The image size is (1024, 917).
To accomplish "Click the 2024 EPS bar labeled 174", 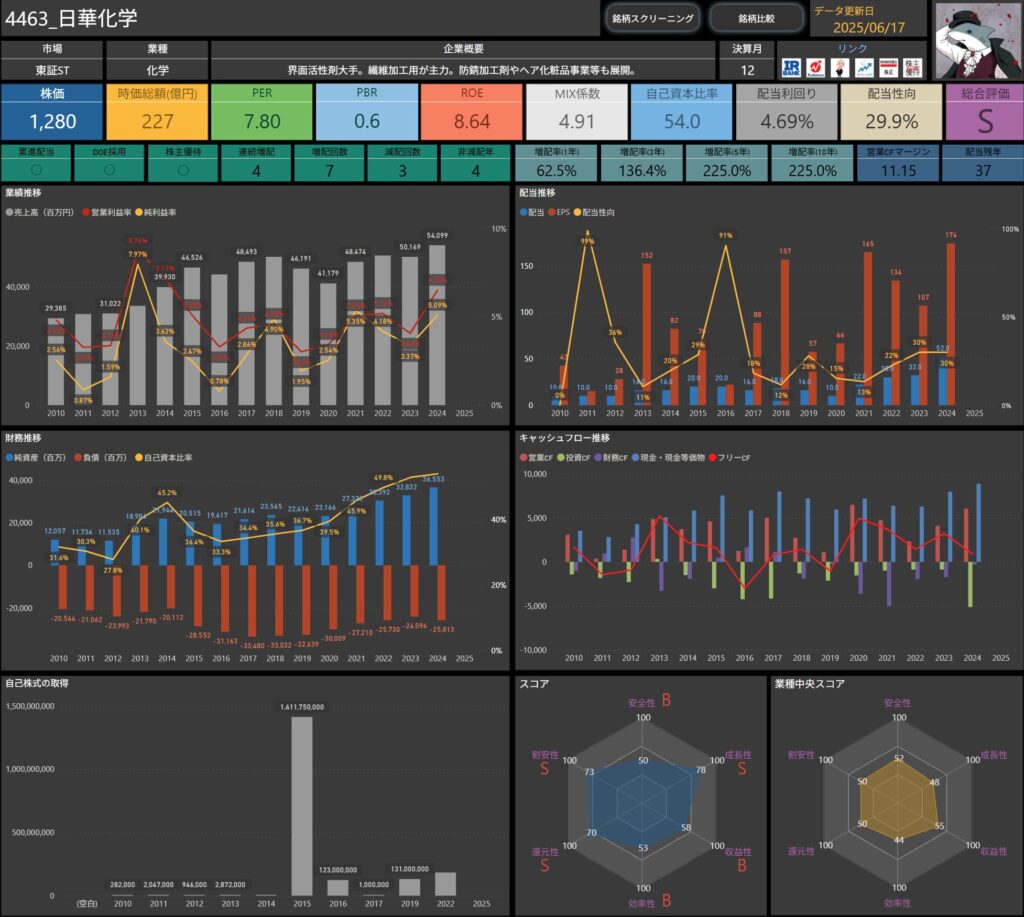I will pyautogui.click(x=951, y=325).
